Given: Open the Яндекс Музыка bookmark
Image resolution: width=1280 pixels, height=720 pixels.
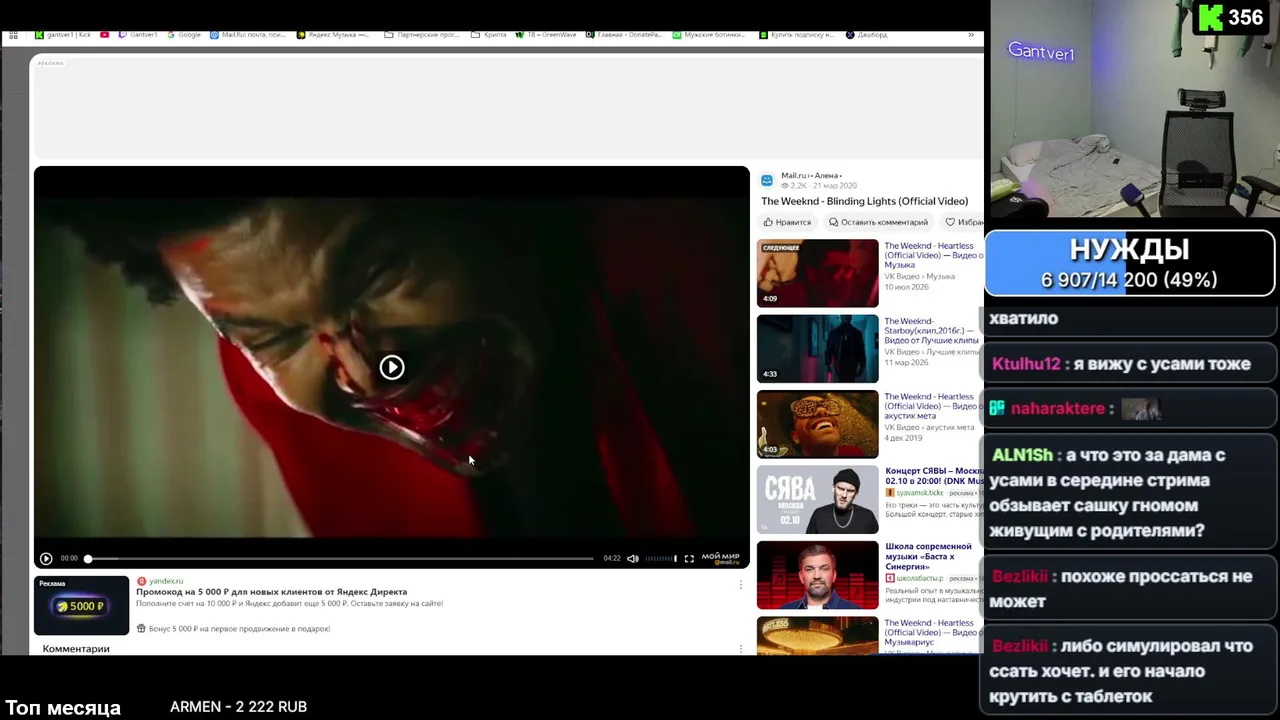Looking at the screenshot, I should point(333,35).
